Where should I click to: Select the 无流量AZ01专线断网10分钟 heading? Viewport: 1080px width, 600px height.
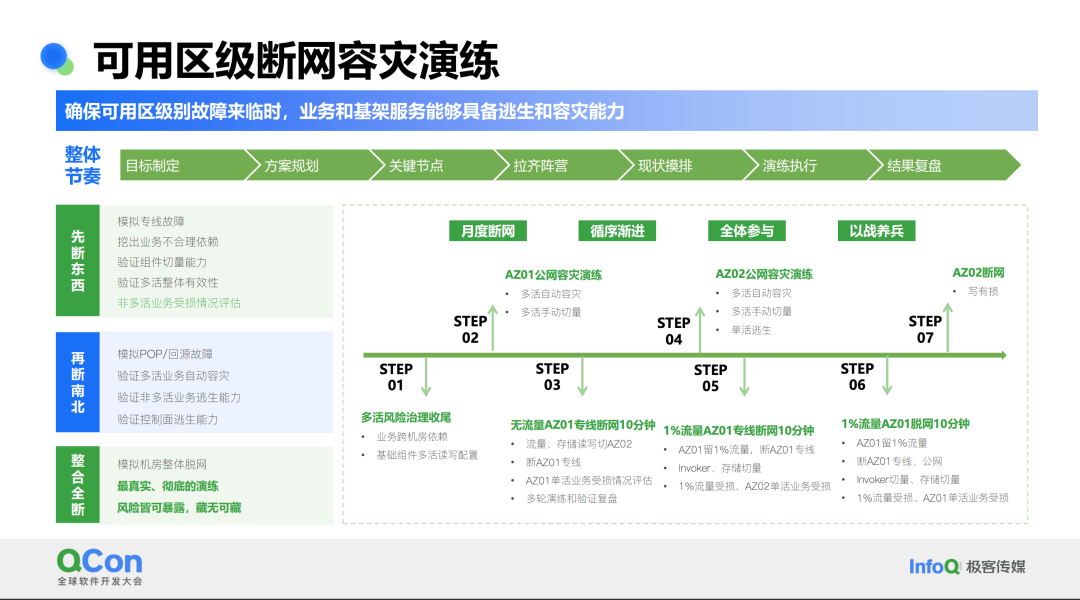click(x=582, y=425)
